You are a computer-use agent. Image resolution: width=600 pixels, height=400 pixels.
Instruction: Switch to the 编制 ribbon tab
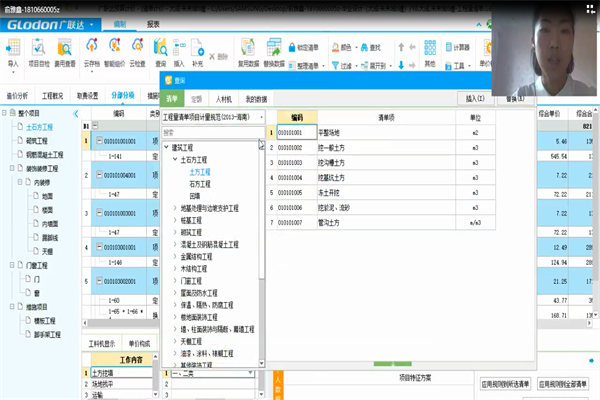click(x=119, y=24)
